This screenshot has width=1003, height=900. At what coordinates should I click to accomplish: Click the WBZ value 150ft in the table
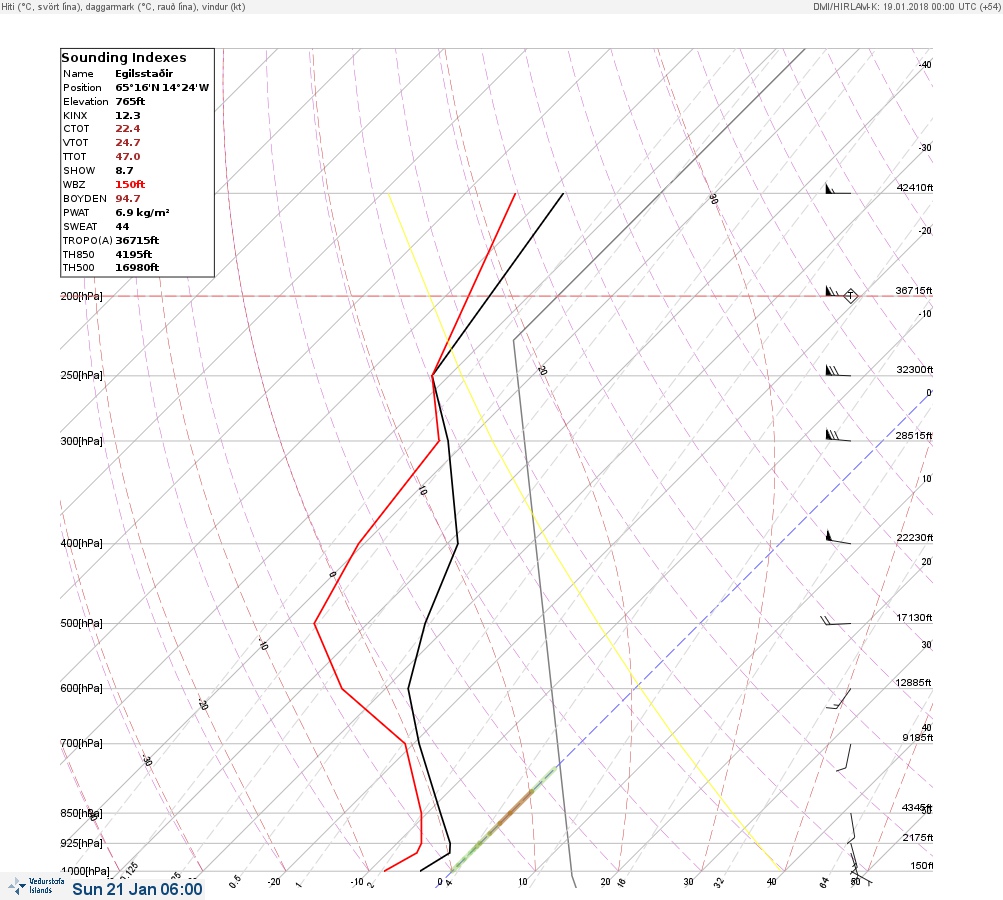130,184
